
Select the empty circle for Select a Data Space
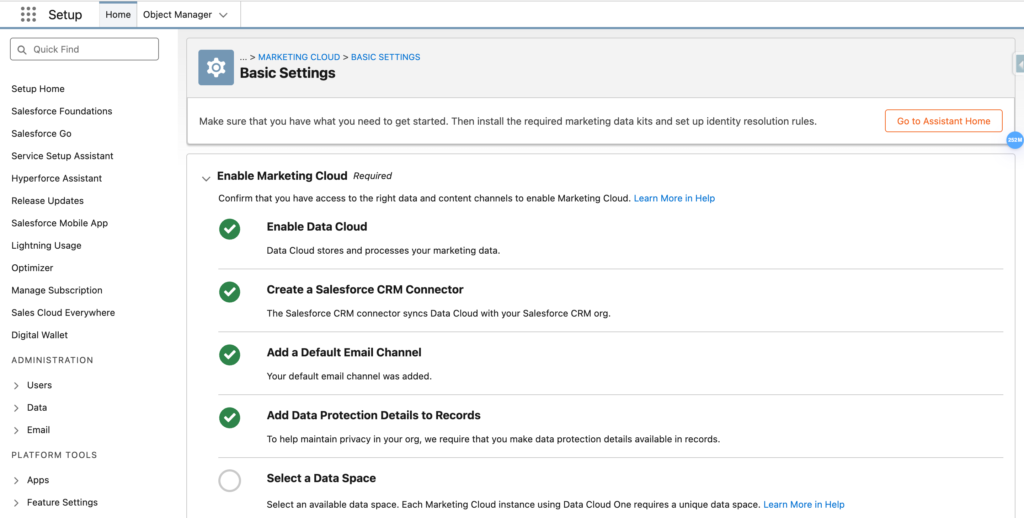pos(230,481)
